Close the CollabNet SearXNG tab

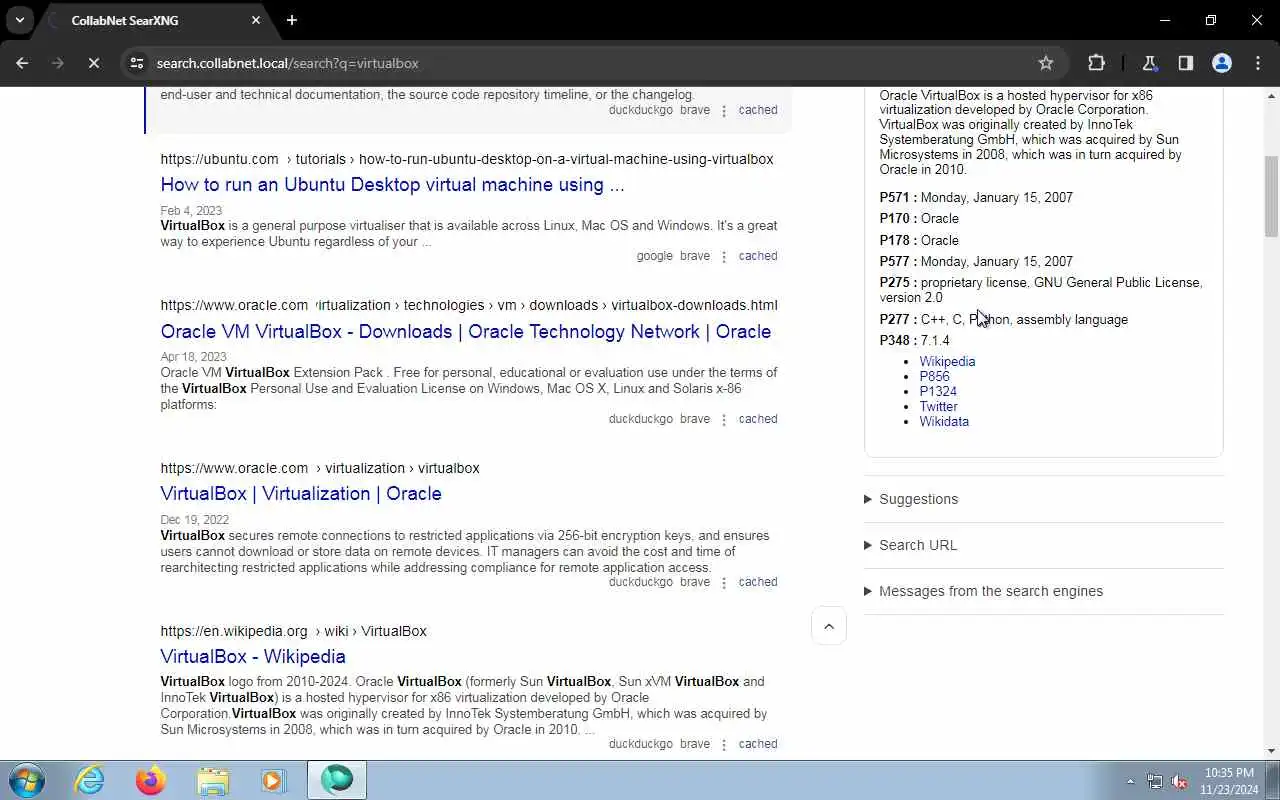tap(256, 20)
